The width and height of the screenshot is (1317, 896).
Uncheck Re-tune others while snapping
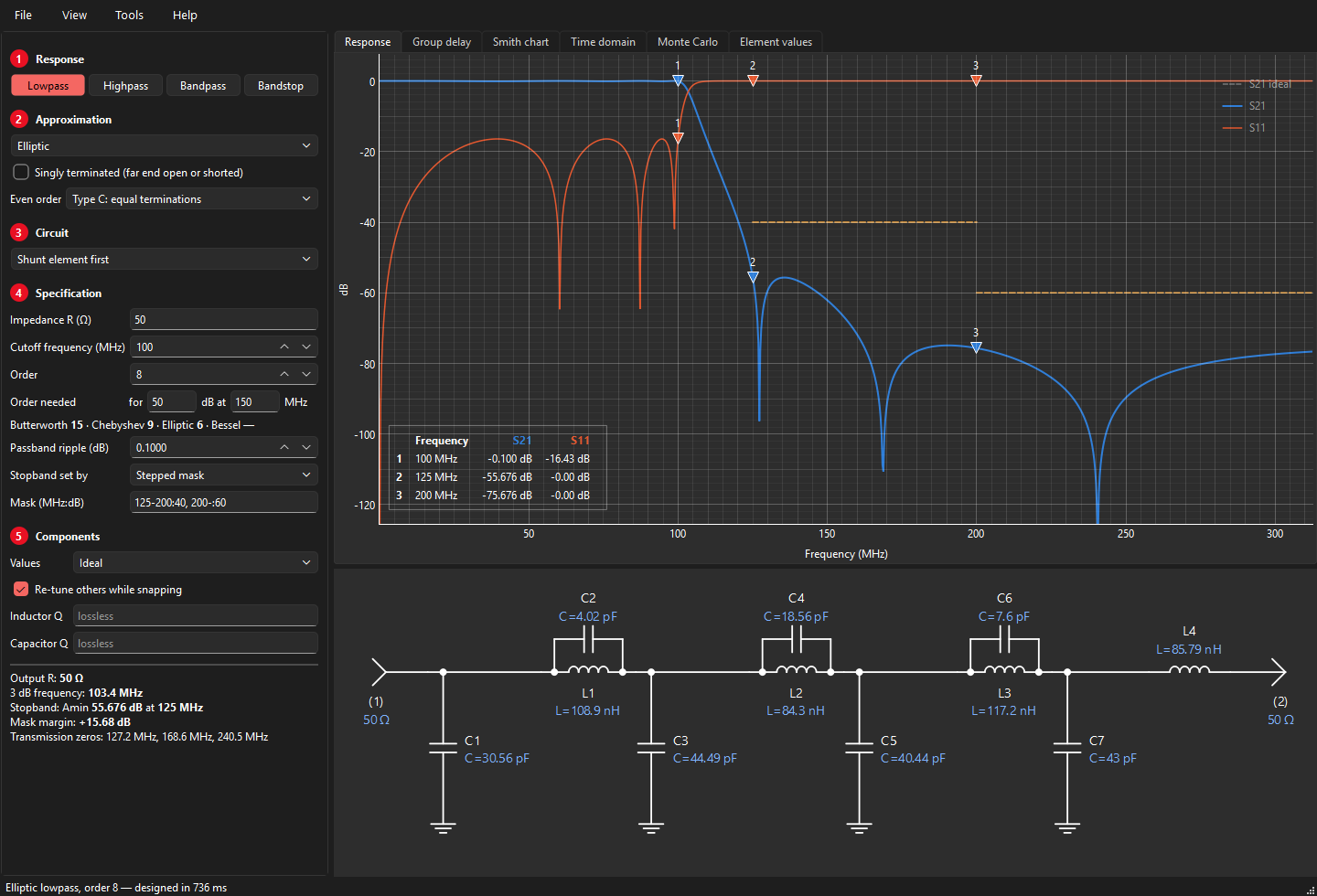click(21, 590)
